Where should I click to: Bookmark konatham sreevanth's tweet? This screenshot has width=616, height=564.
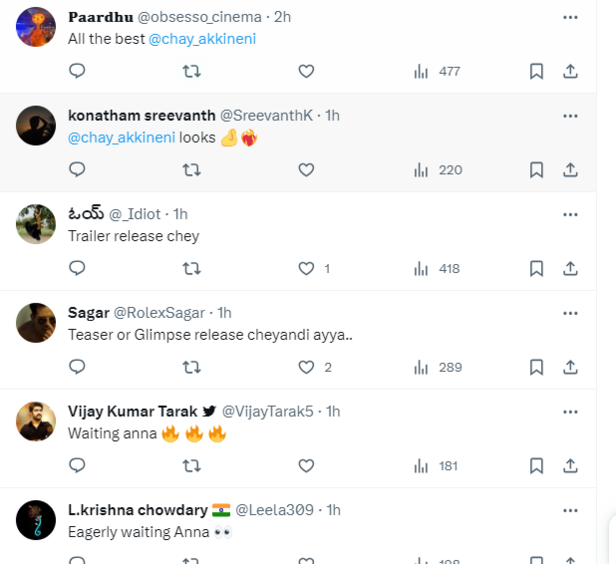pyautogui.click(x=536, y=170)
